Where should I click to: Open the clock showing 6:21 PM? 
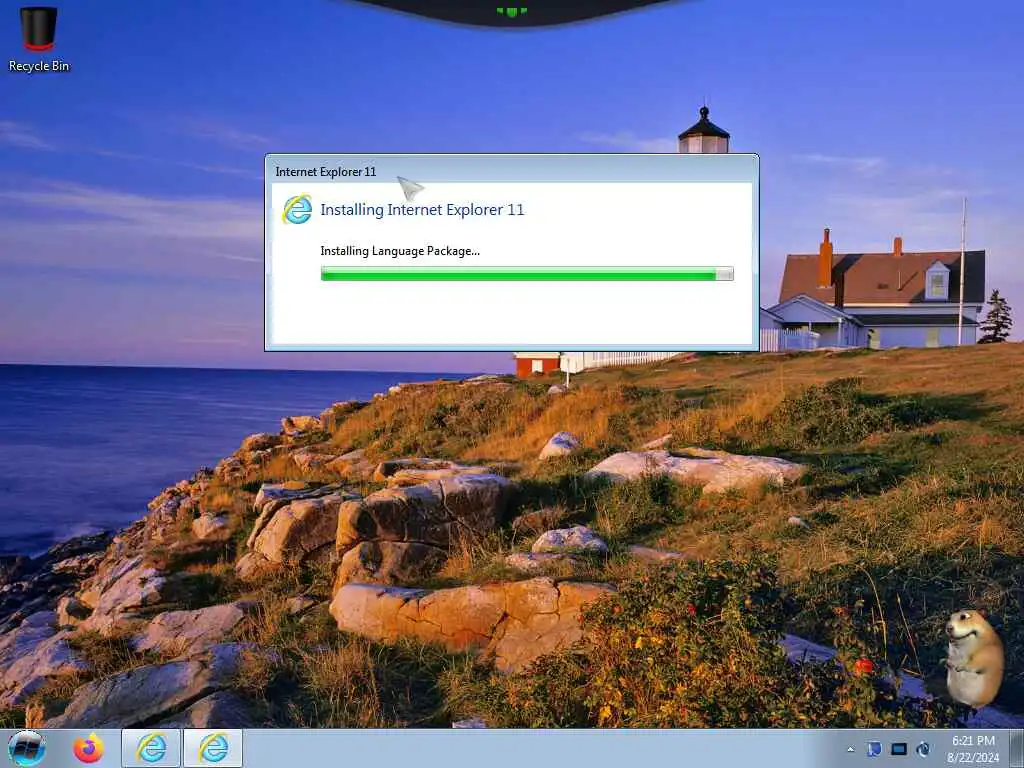[973, 749]
